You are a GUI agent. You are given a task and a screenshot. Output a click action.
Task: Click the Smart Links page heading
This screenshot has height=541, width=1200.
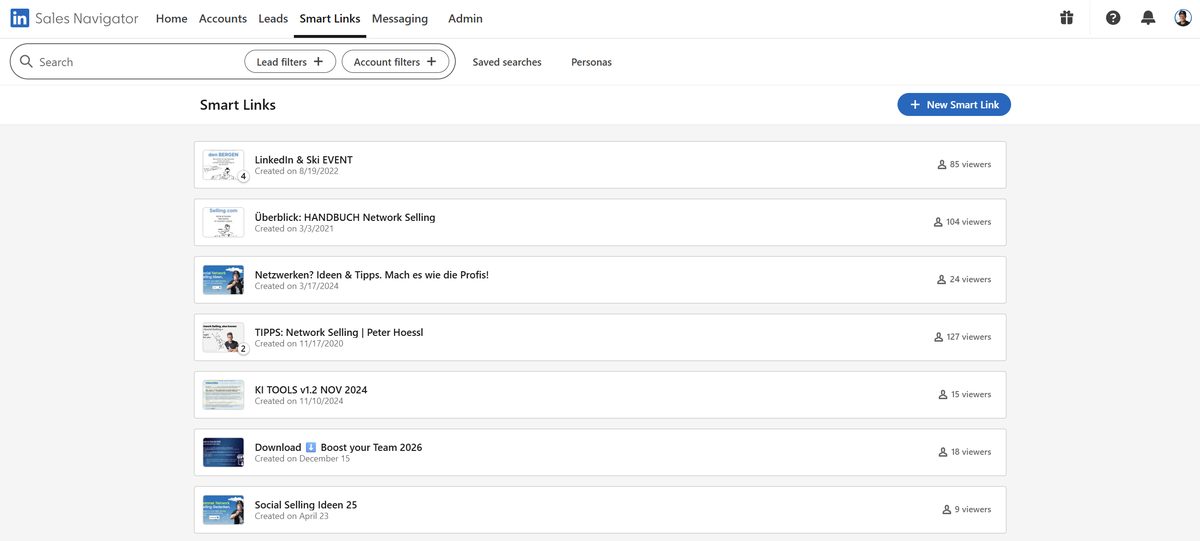click(x=238, y=105)
